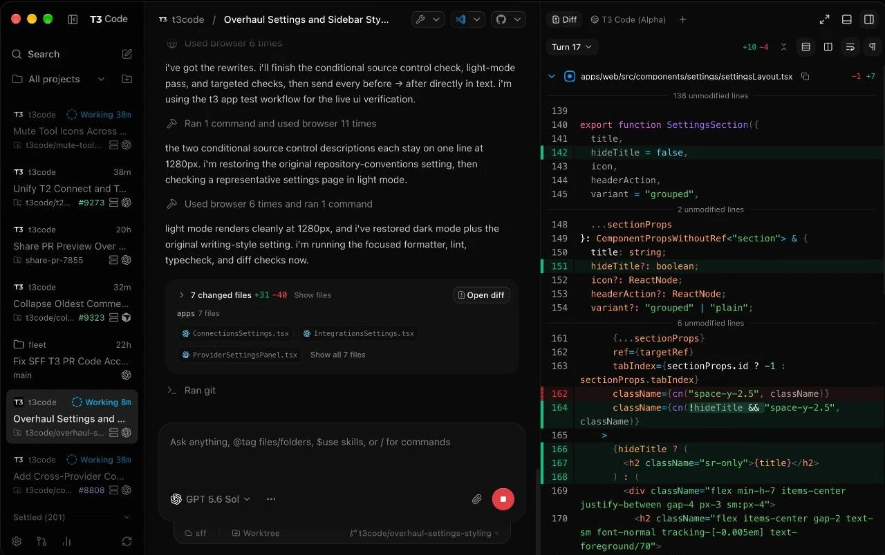The image size is (885, 555).
Task: Click Show all 7 files link
Action: [x=338, y=355]
